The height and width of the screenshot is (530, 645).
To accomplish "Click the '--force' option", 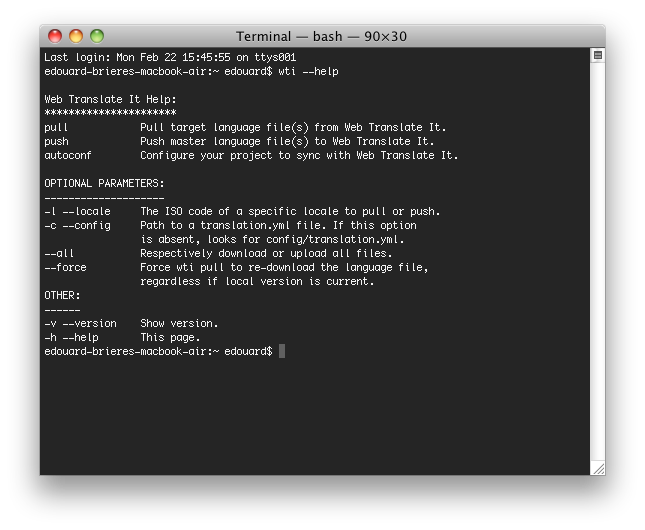I will 65,267.
